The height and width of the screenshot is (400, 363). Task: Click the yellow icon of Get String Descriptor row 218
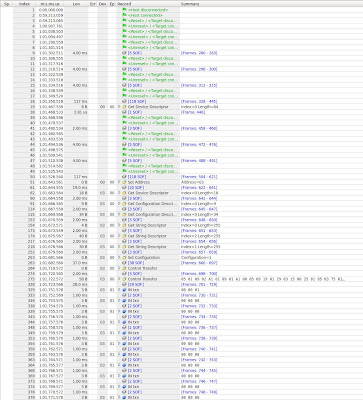click(124, 247)
